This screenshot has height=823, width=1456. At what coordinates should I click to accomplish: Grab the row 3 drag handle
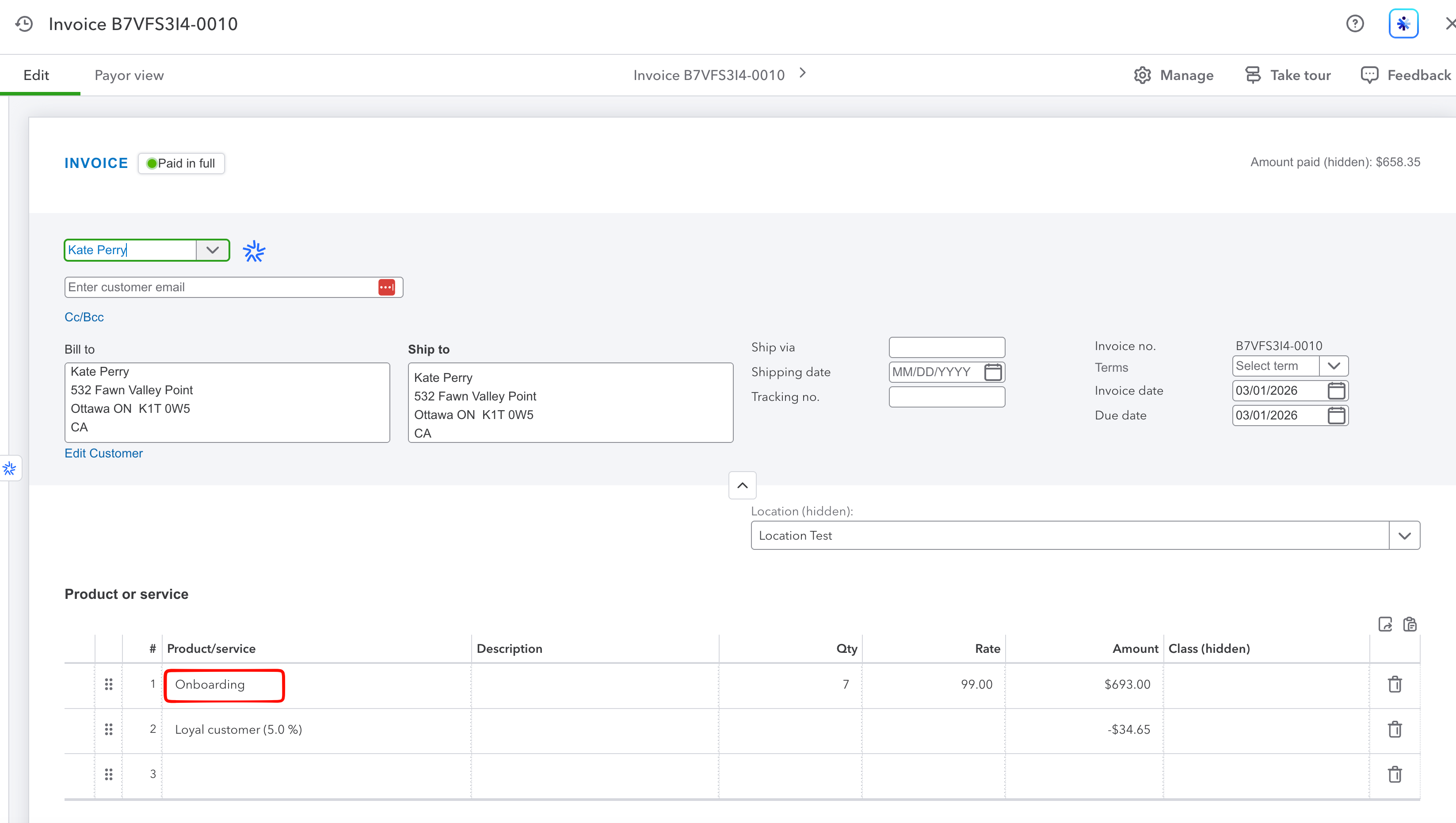tap(109, 774)
